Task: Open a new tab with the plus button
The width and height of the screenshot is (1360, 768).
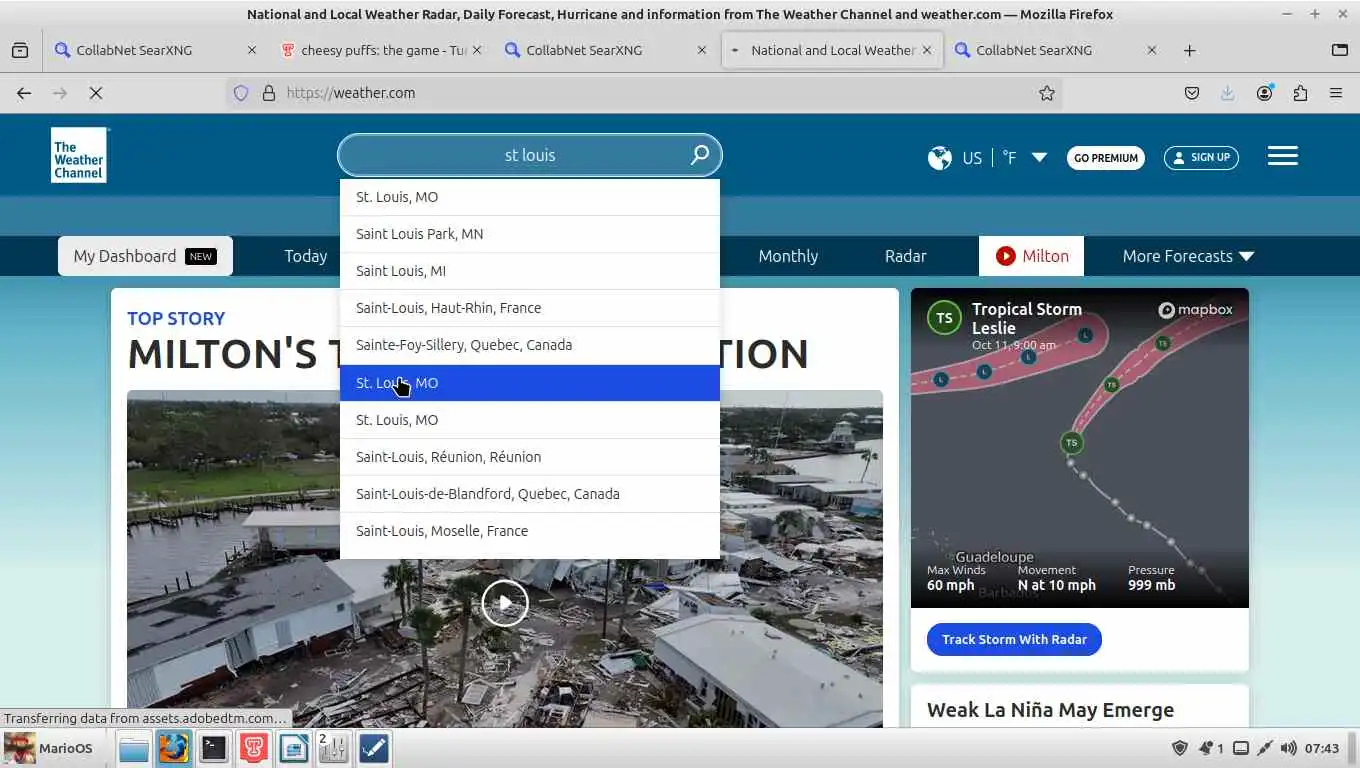Action: click(1189, 50)
